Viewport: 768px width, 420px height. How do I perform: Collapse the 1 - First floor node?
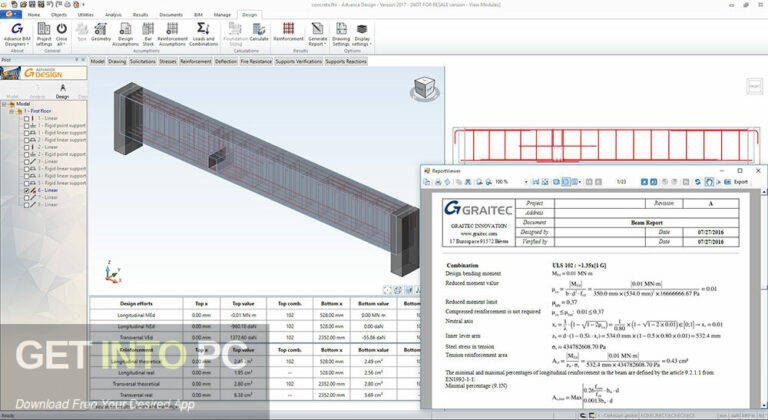(x=12, y=111)
